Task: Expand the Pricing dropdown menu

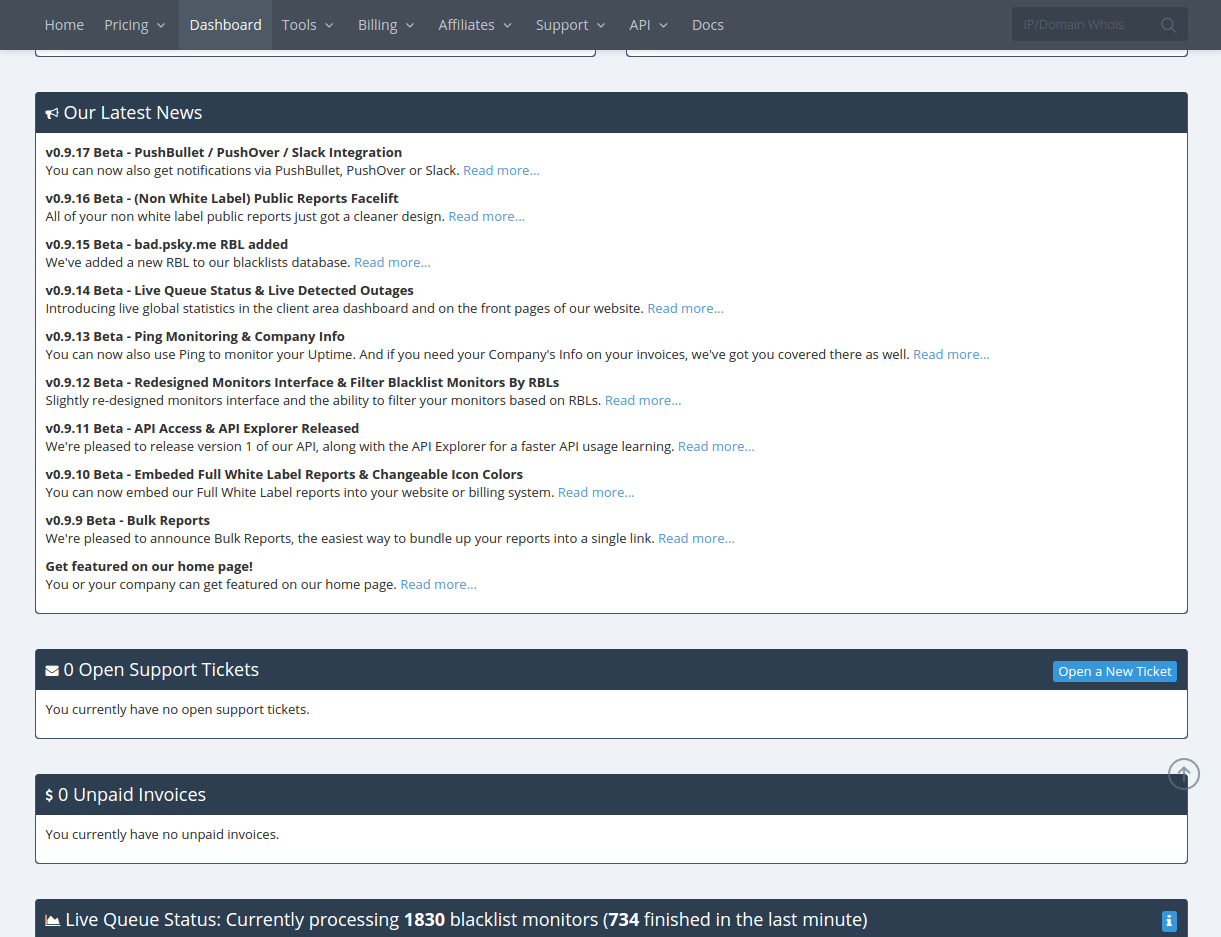Action: pyautogui.click(x=135, y=25)
